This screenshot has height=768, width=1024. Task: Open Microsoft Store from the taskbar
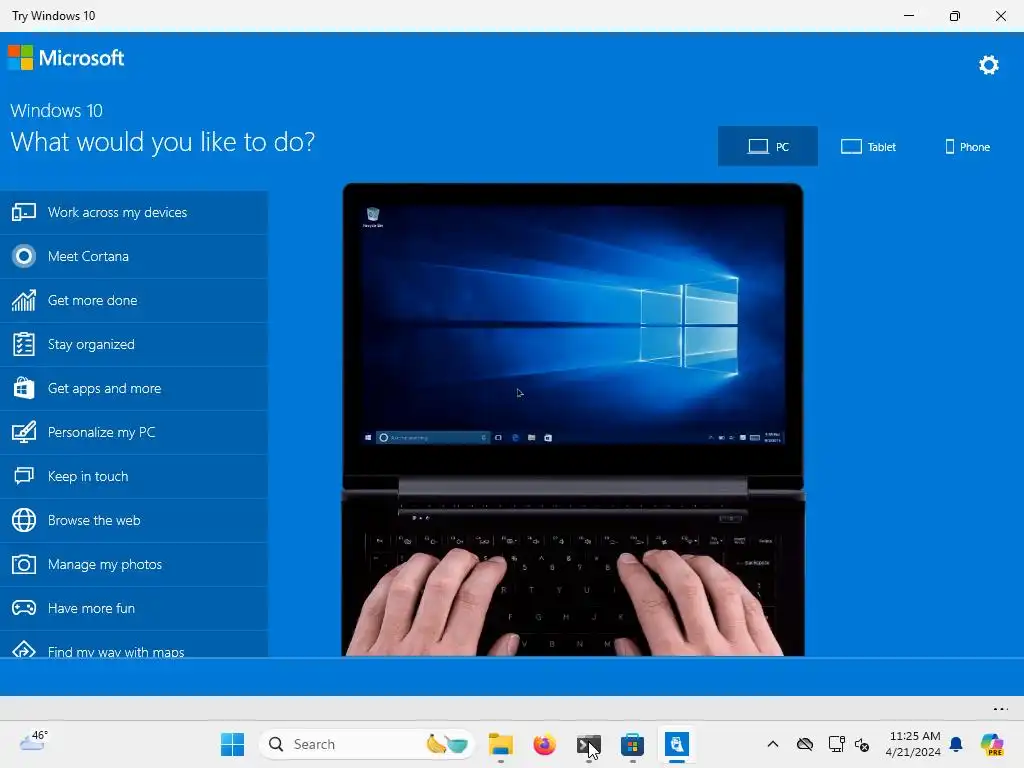[x=632, y=744]
